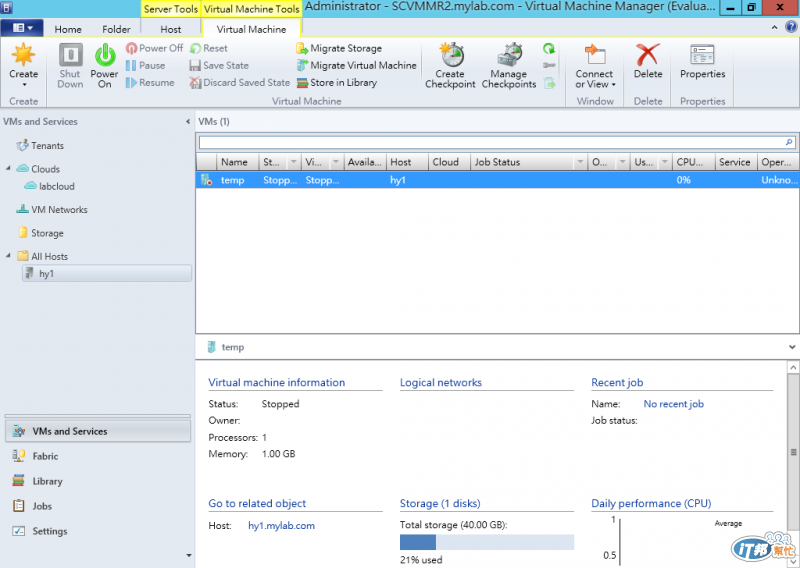This screenshot has width=800, height=568.
Task: Collapse the VMs and Services navigation pane
Action: tap(188, 121)
